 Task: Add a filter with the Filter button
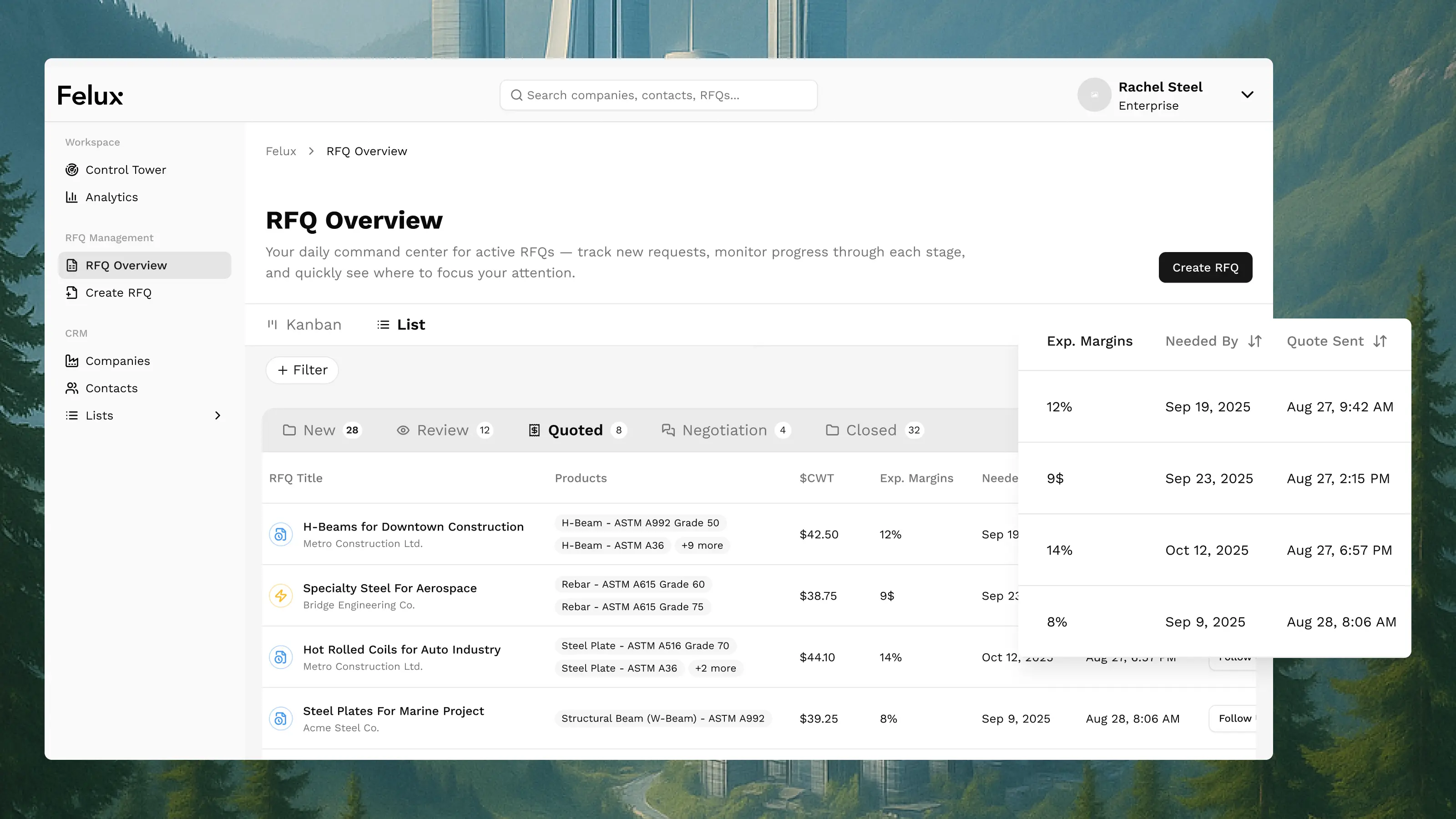pyautogui.click(x=303, y=369)
